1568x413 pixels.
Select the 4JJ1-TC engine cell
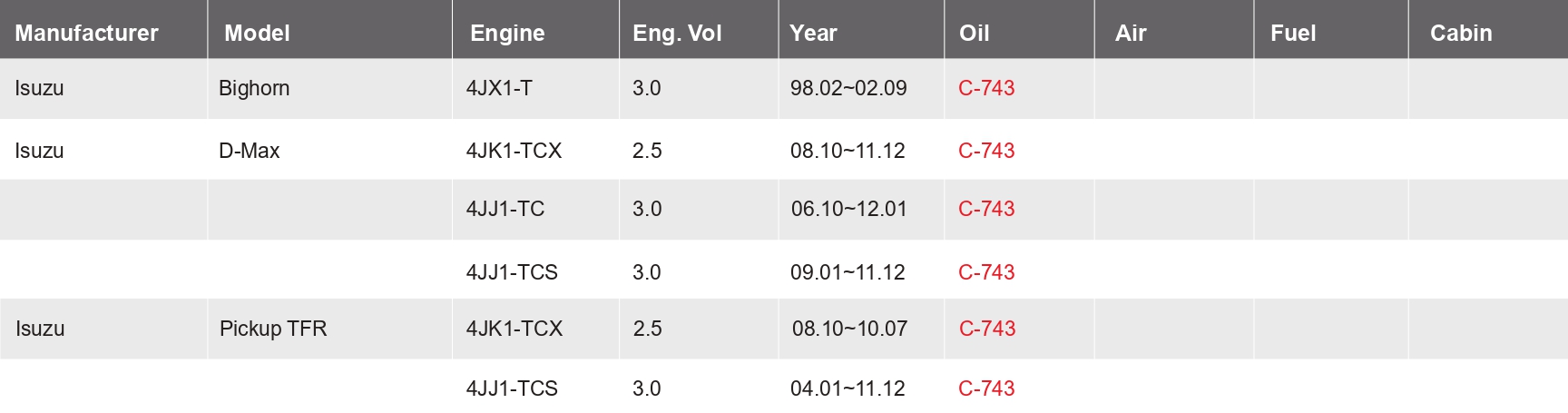[x=505, y=209]
